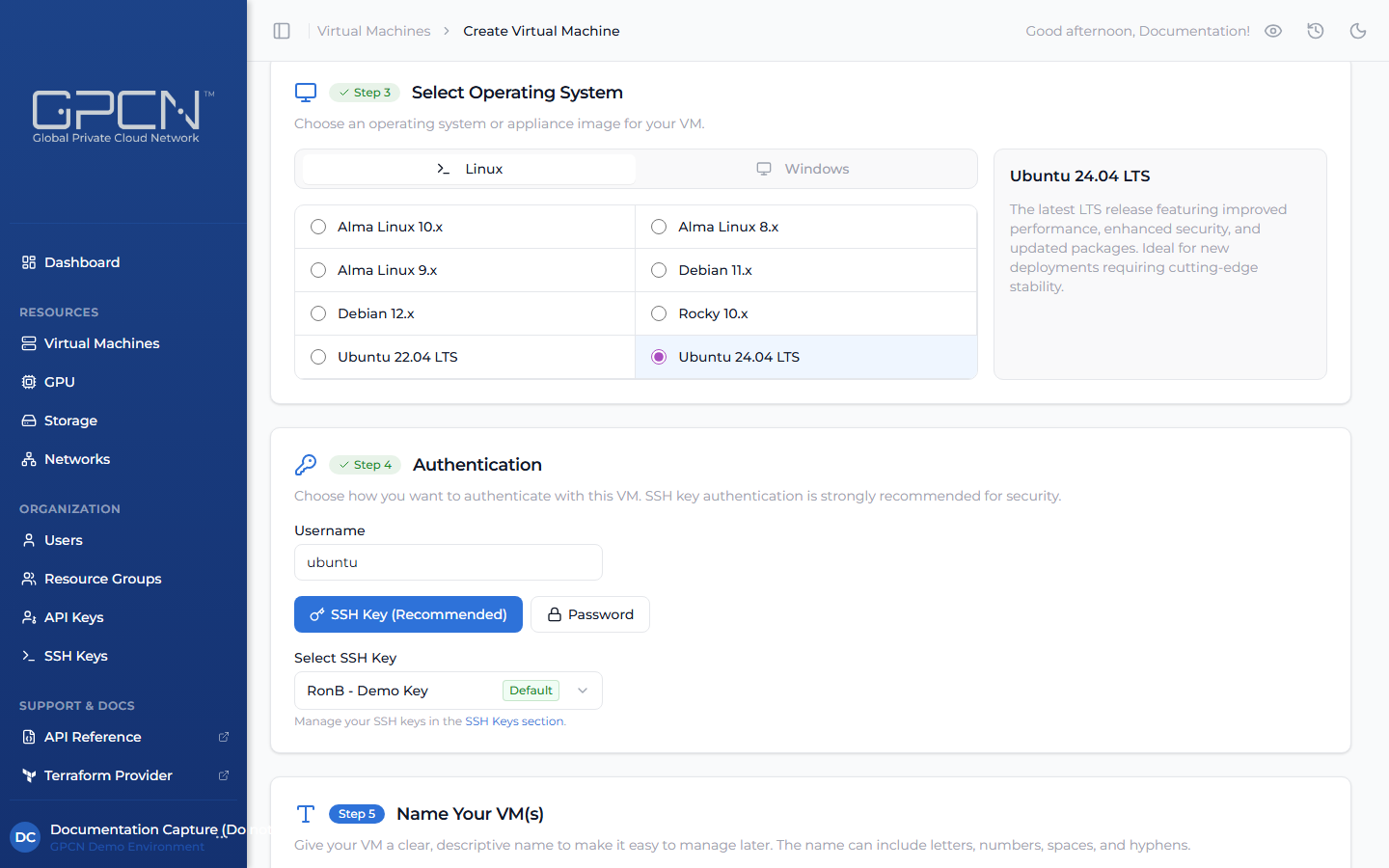Select Alma Linux 8.x radio option
1389x868 pixels.
pos(659,227)
